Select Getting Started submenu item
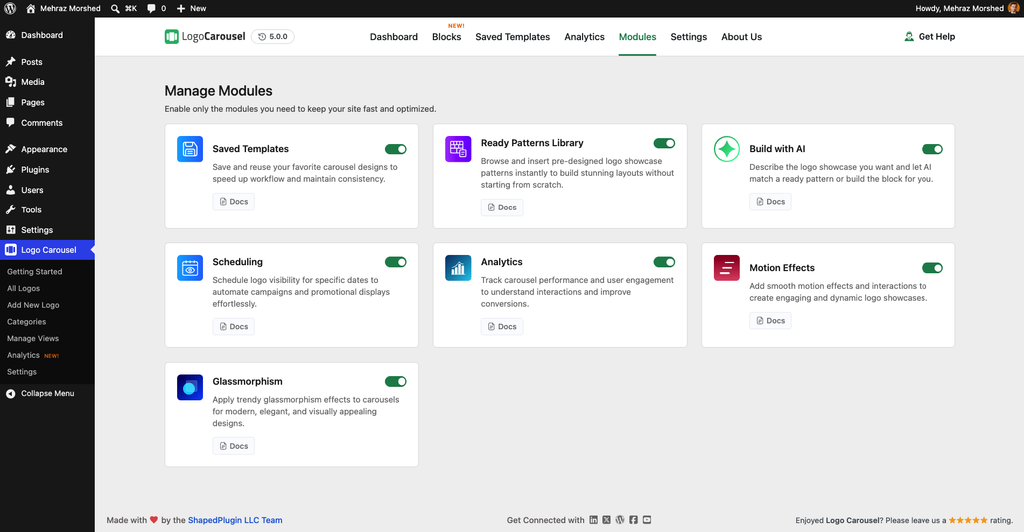 35,272
